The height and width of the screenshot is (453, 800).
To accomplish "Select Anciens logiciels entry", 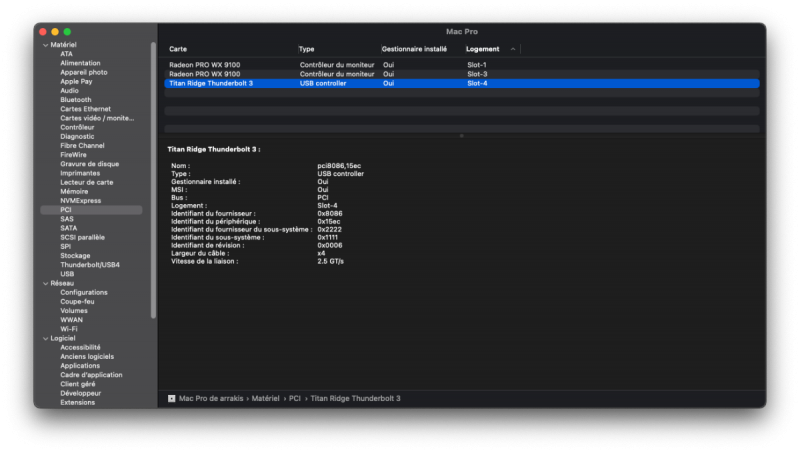I will [x=87, y=357].
